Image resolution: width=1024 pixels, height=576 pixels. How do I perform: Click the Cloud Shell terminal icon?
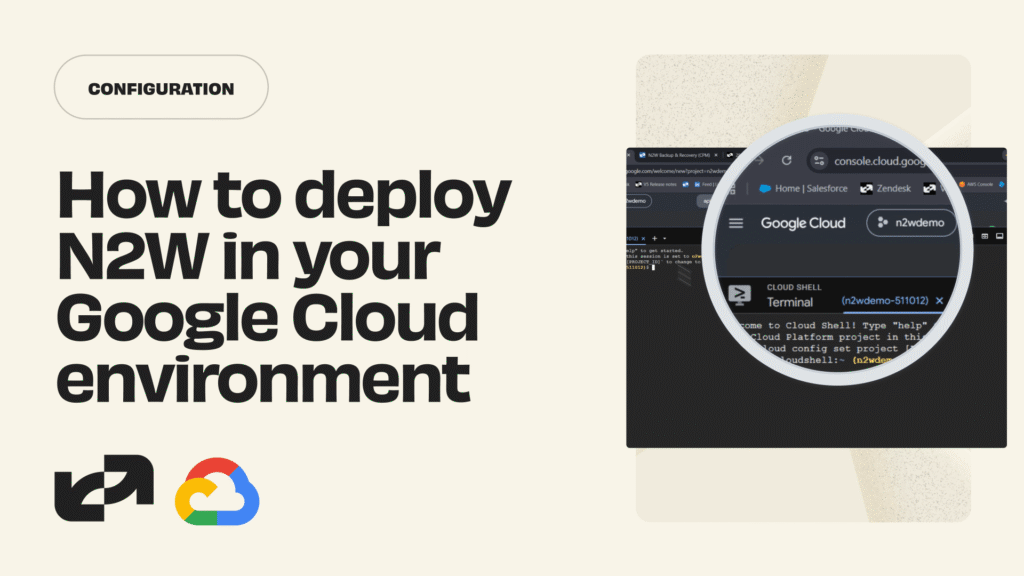(x=740, y=295)
